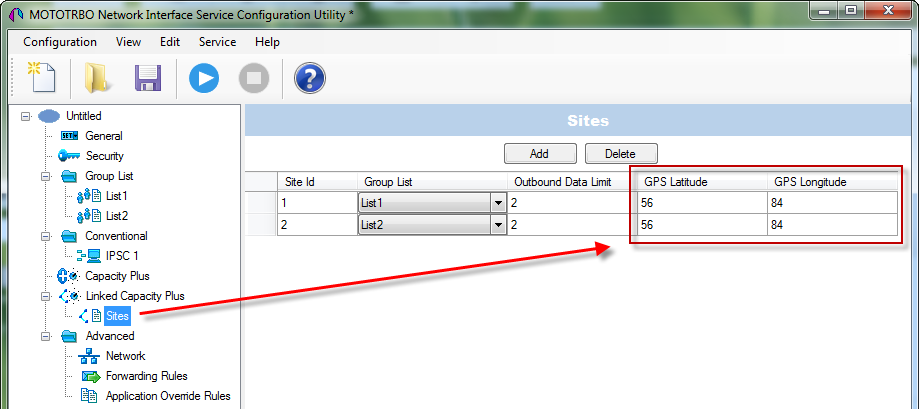The height and width of the screenshot is (409, 919).
Task: Save configuration using floppy disk icon
Action: click(x=148, y=78)
